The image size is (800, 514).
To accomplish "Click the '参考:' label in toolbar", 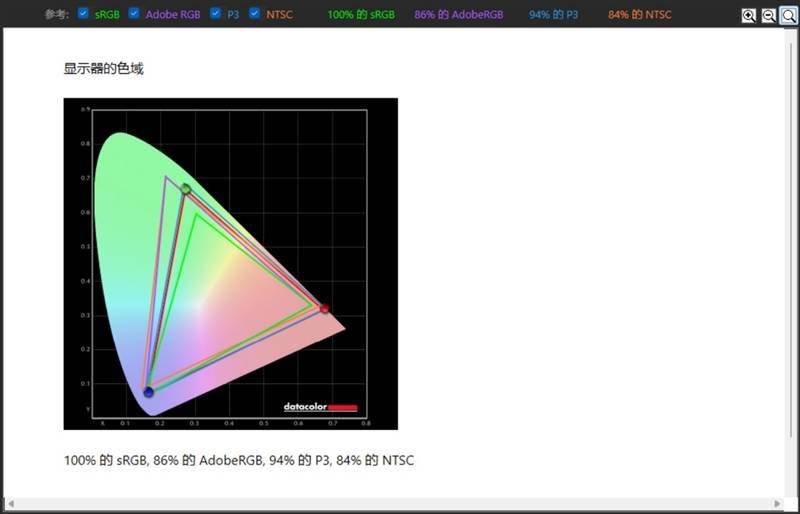I will pos(57,15).
